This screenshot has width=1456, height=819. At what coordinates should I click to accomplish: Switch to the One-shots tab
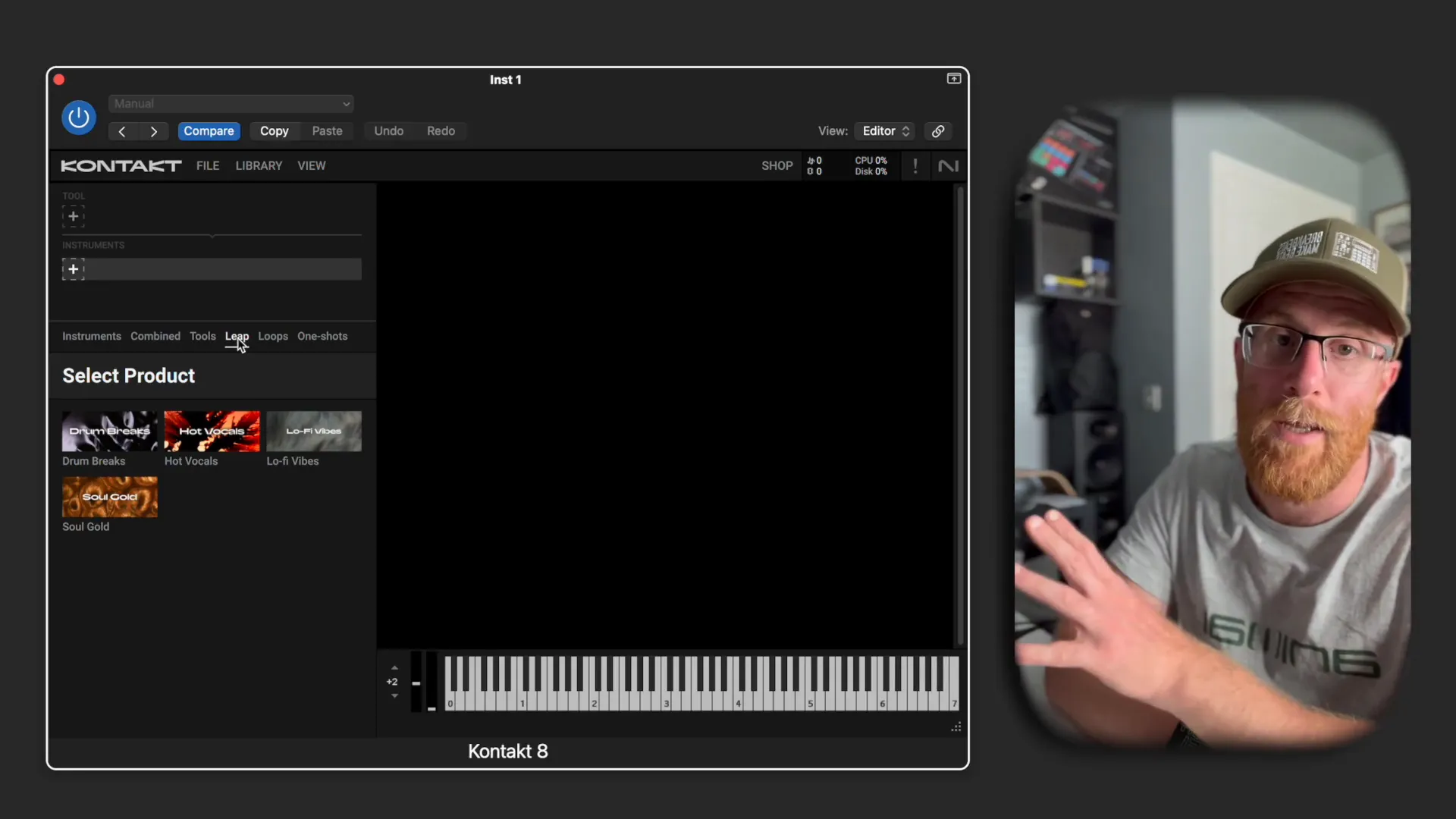point(322,337)
